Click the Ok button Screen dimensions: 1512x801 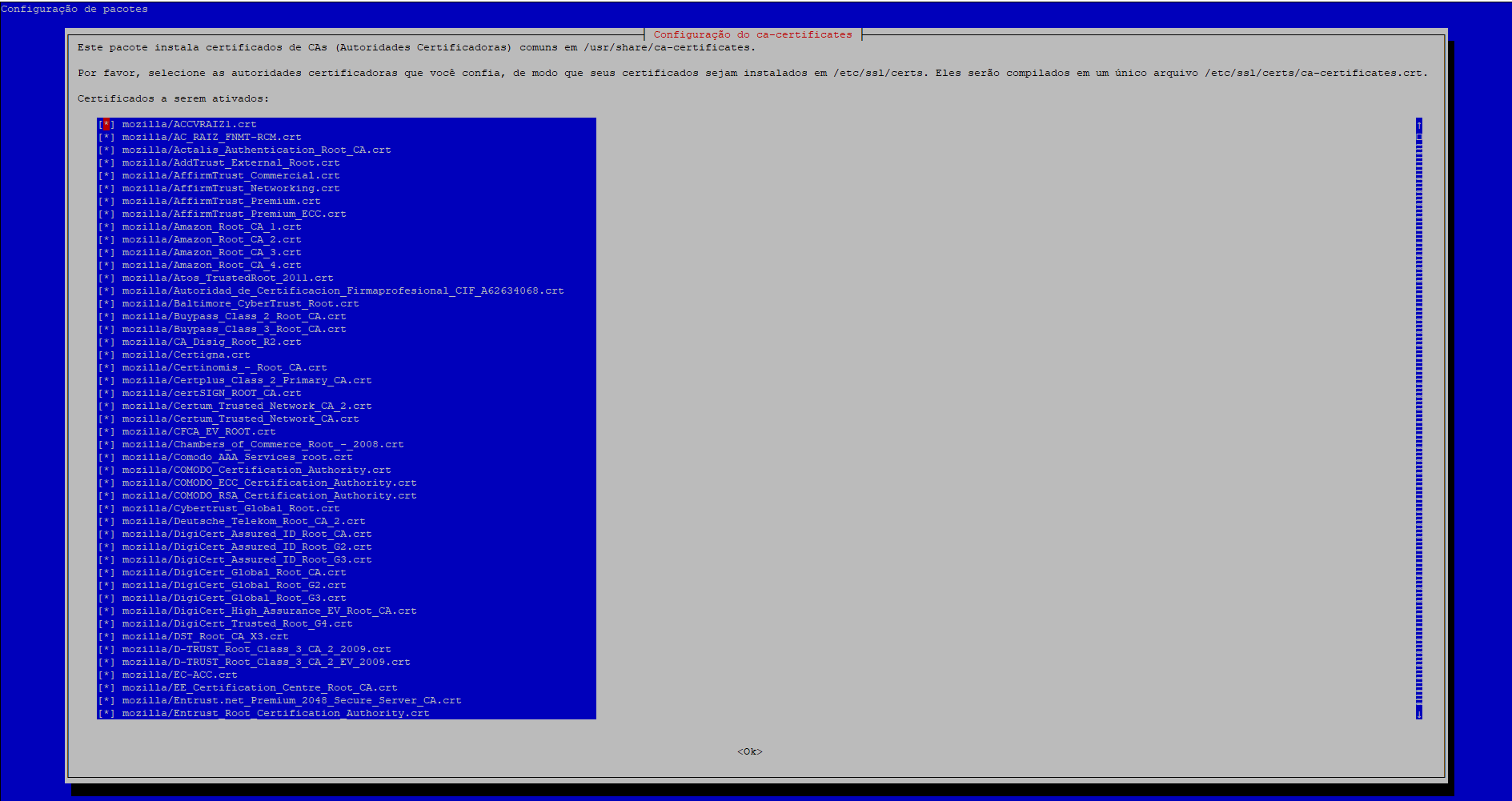pos(749,751)
